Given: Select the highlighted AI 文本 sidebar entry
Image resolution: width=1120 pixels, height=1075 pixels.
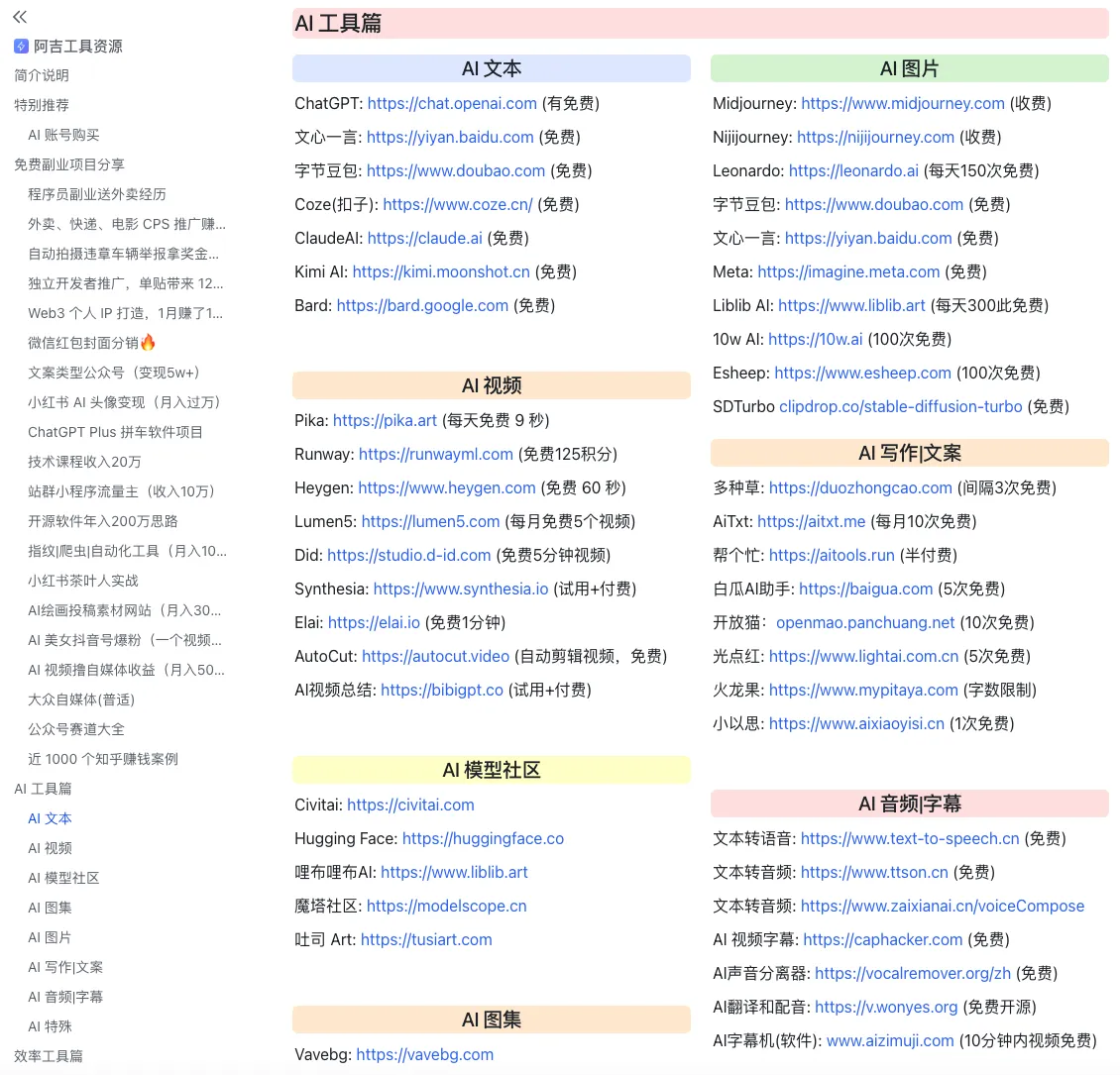Looking at the screenshot, I should click(x=50, y=818).
